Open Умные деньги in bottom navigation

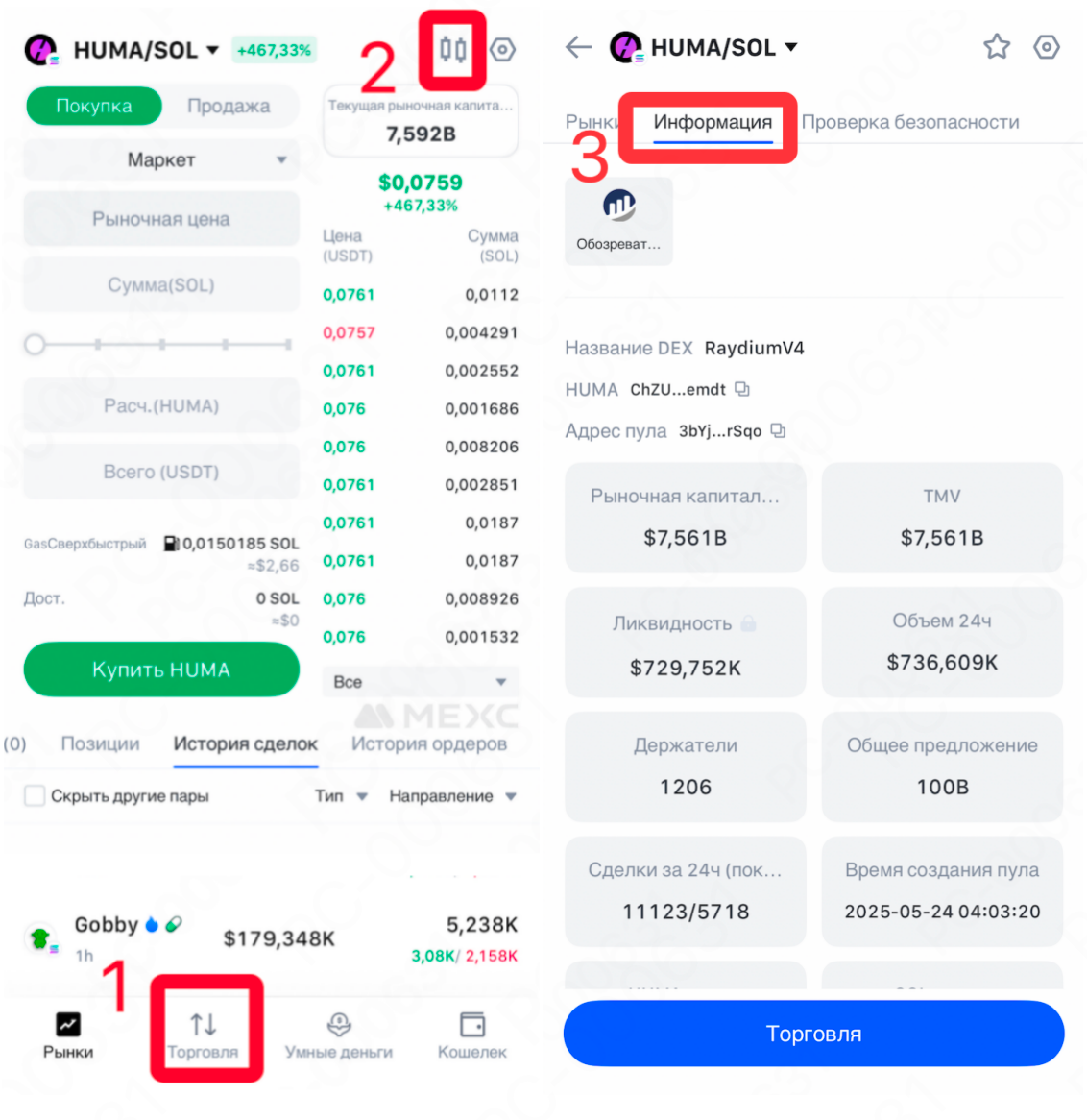coord(339,1035)
